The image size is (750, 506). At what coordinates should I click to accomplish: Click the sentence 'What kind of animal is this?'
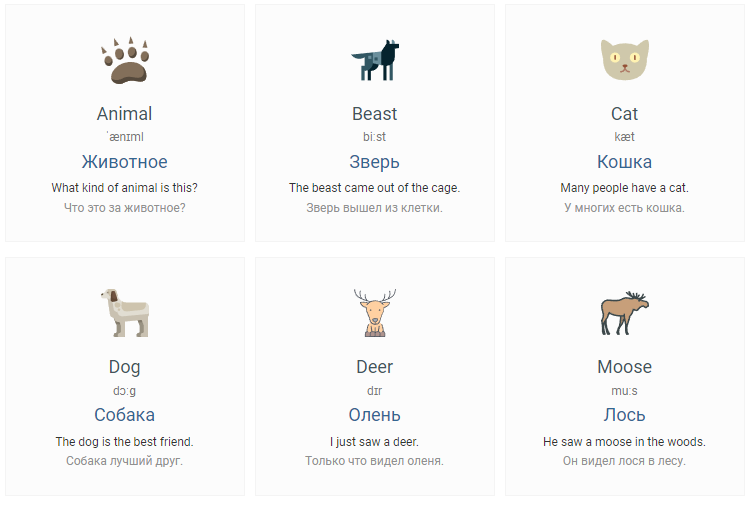(124, 187)
